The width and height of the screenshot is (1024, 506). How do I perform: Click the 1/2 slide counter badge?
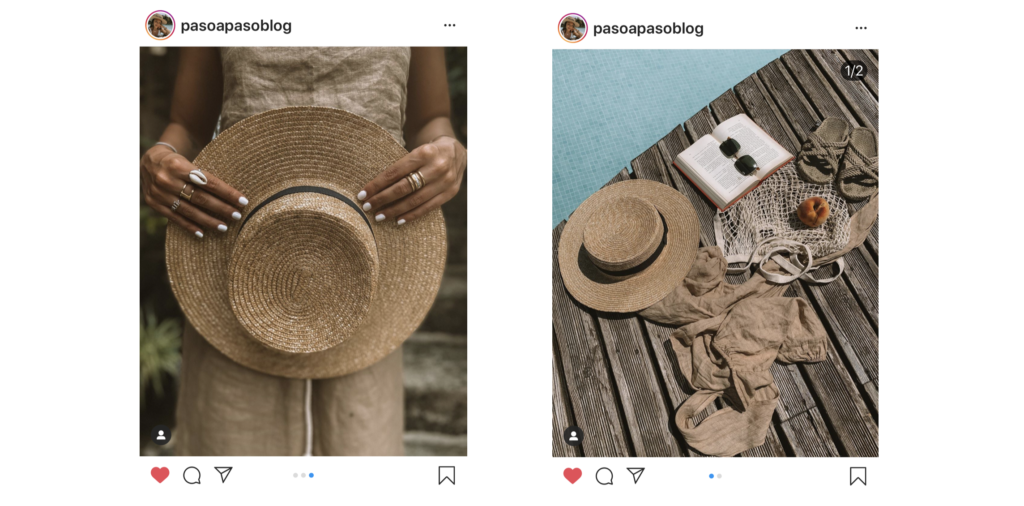854,71
